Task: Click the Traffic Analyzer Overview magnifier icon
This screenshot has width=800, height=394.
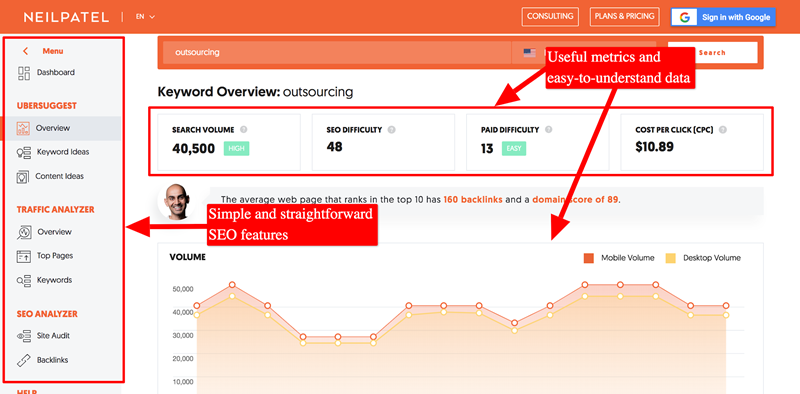Action: pyautogui.click(x=24, y=232)
